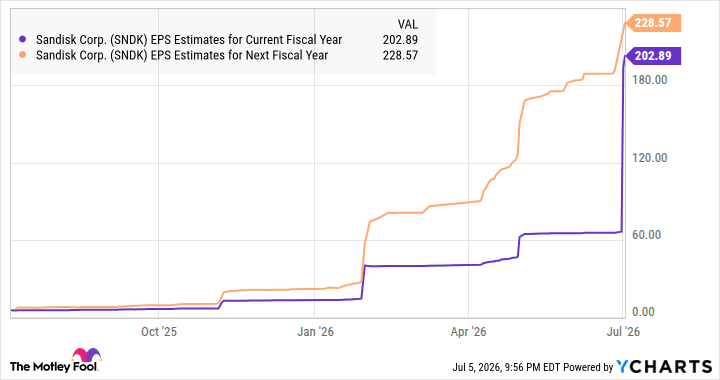The width and height of the screenshot is (720, 380).
Task: Click the purple 202.89 end-of-line value flag
Action: [652, 56]
